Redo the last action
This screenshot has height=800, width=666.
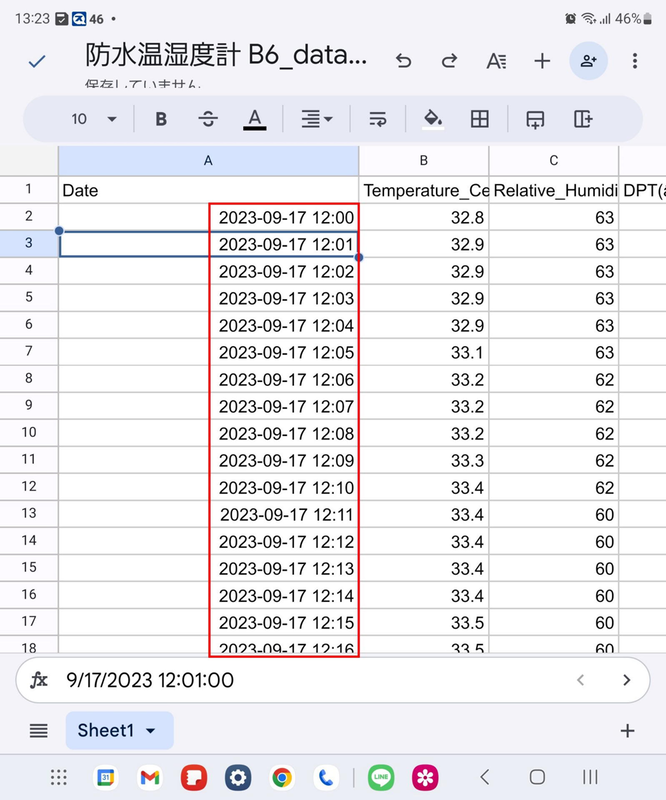449,61
